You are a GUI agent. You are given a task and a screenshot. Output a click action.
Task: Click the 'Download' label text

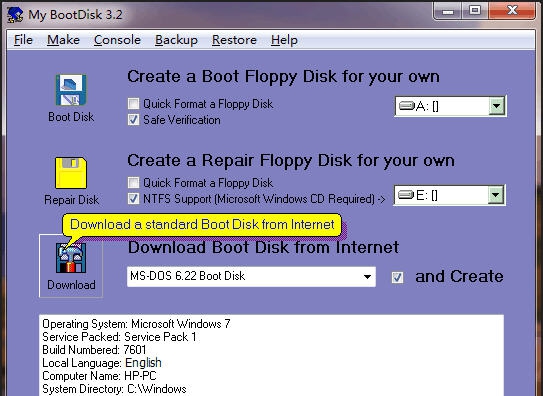(71, 285)
